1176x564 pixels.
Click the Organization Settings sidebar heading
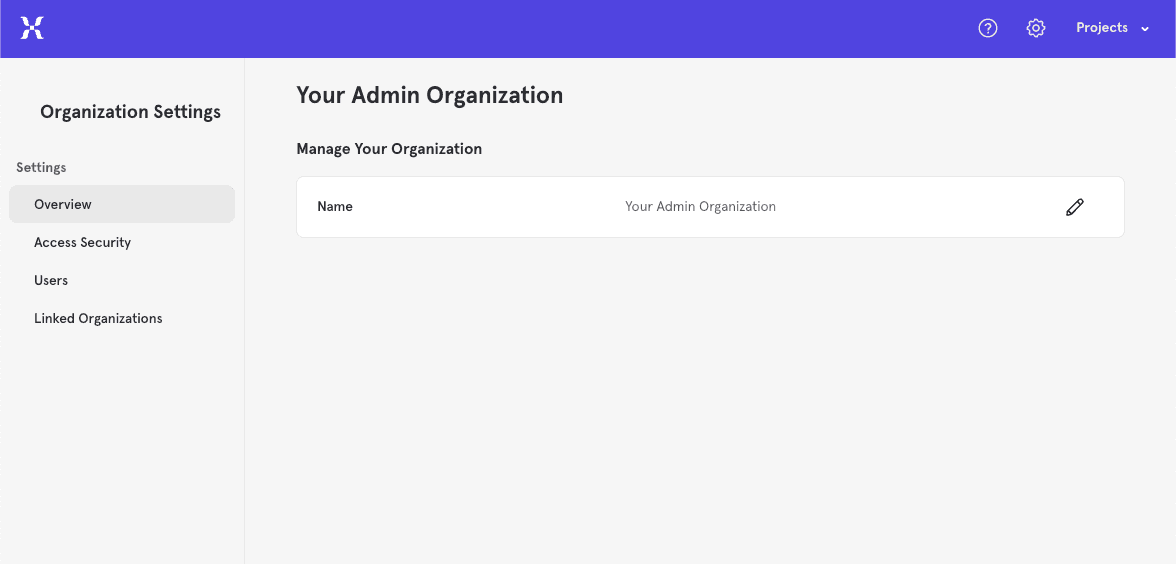coord(130,112)
